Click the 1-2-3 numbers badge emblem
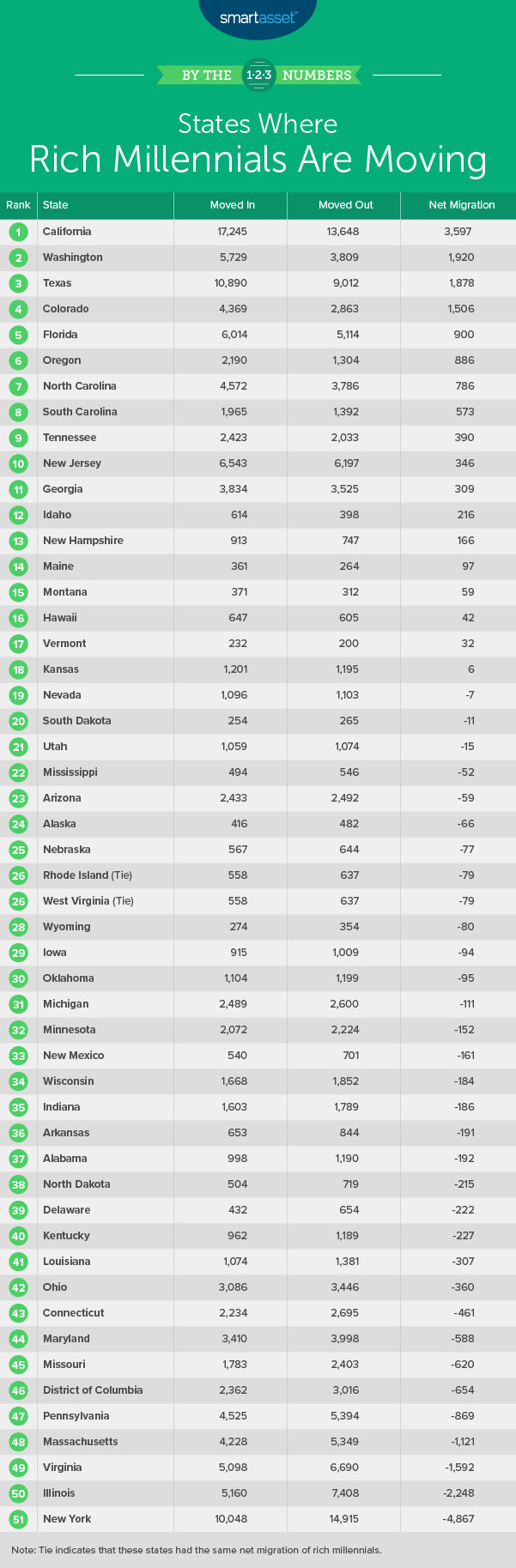The height and width of the screenshot is (1568, 516). (x=258, y=75)
